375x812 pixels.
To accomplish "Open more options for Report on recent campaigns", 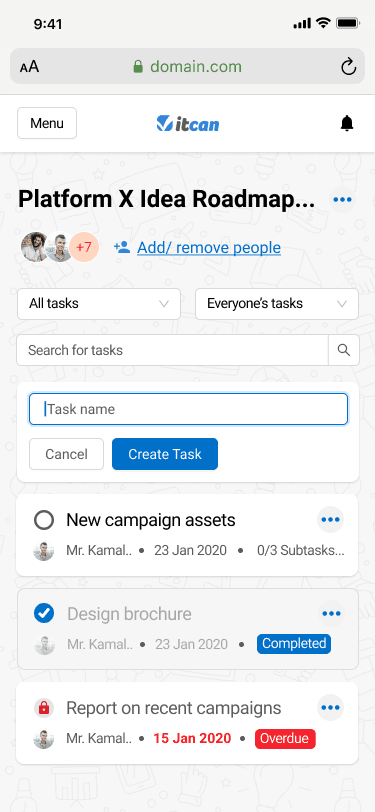I will tap(330, 708).
